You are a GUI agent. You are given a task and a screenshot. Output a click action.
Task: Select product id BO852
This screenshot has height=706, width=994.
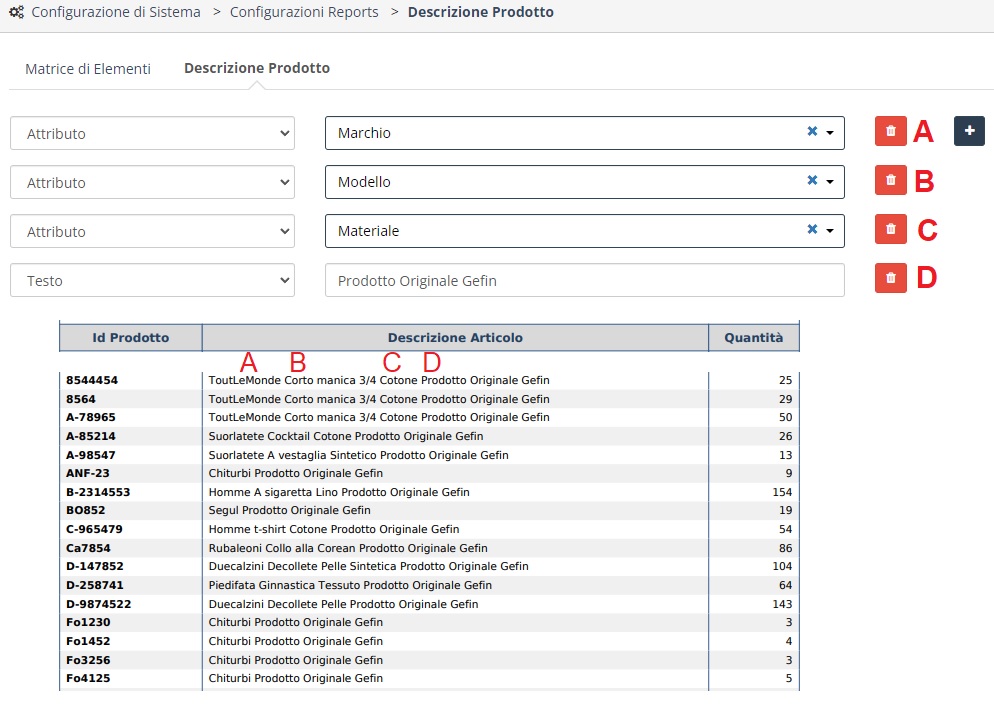(86, 510)
